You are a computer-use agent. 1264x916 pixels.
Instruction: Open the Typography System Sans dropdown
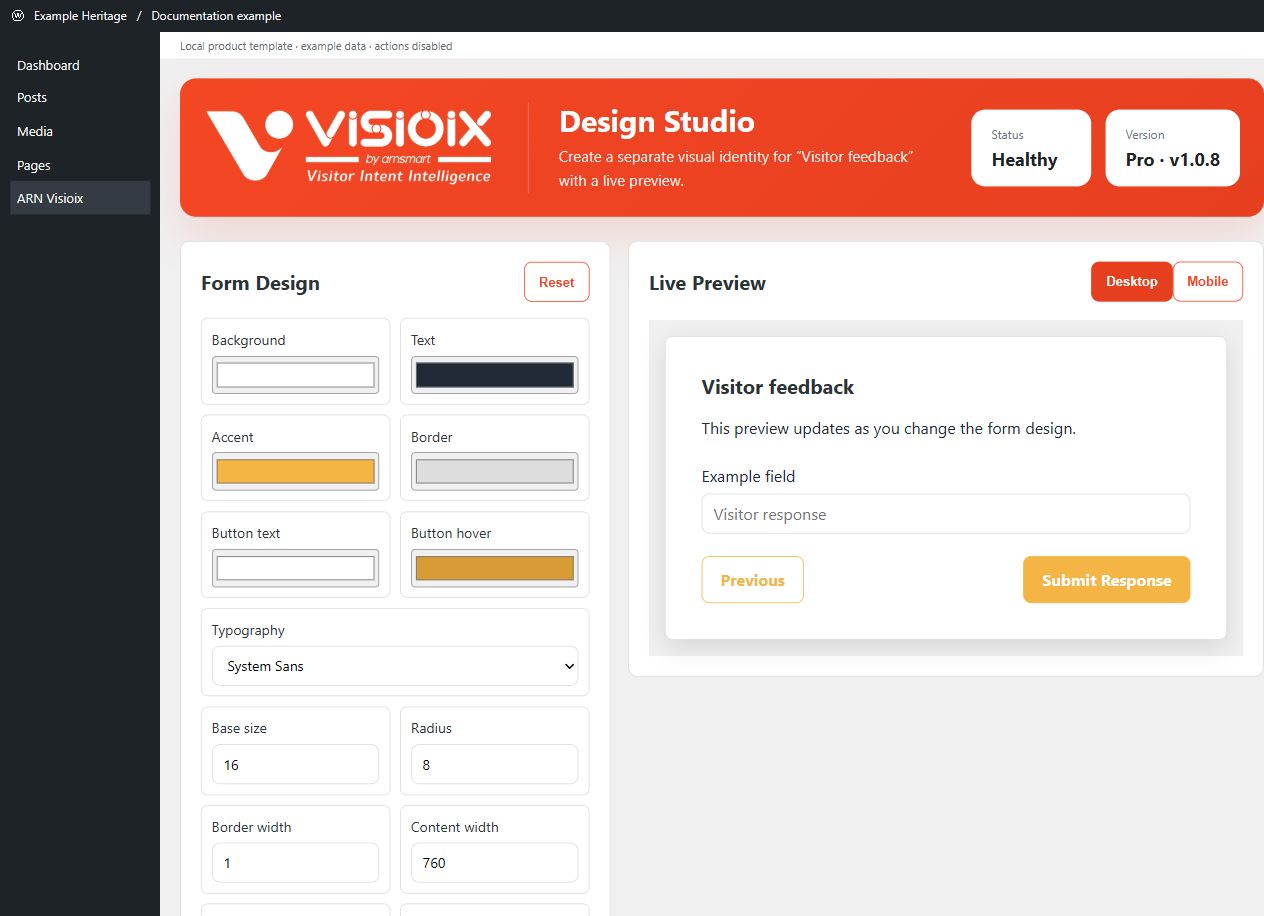[395, 666]
